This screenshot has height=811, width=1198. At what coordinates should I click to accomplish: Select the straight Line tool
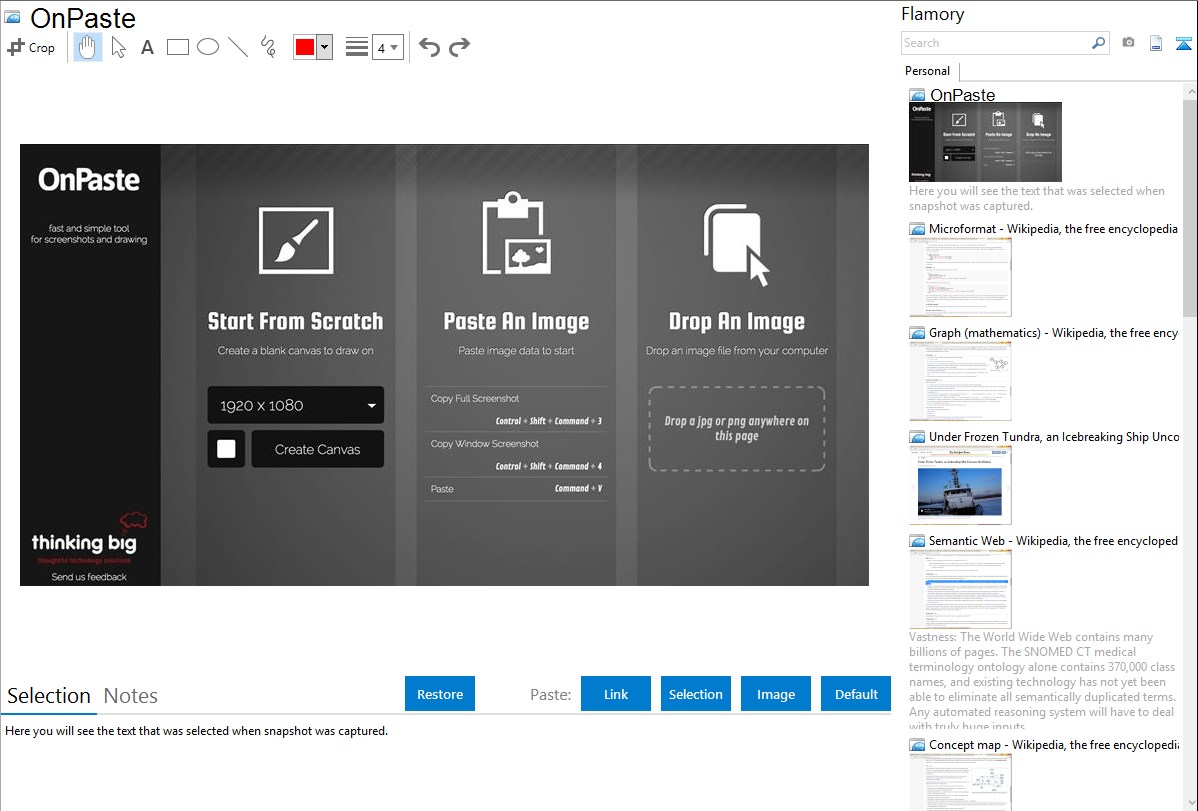(x=238, y=47)
